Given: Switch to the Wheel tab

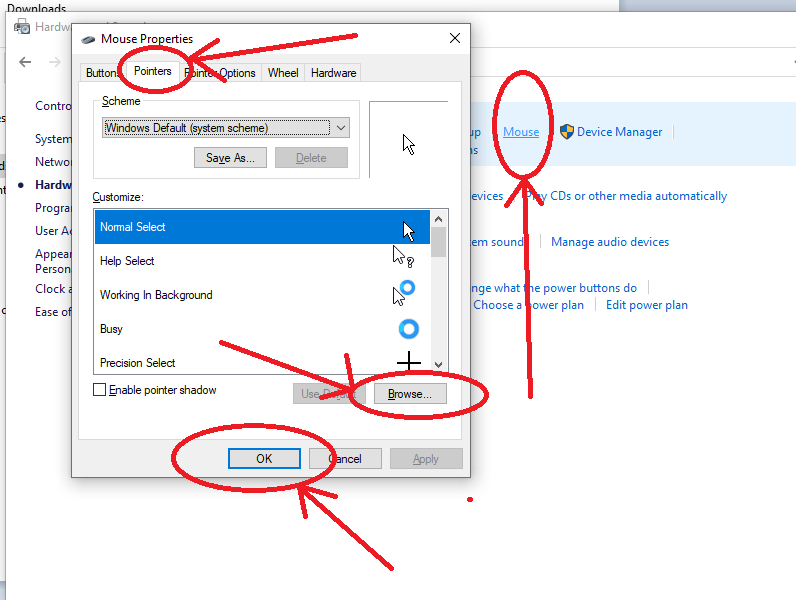Looking at the screenshot, I should [x=283, y=73].
